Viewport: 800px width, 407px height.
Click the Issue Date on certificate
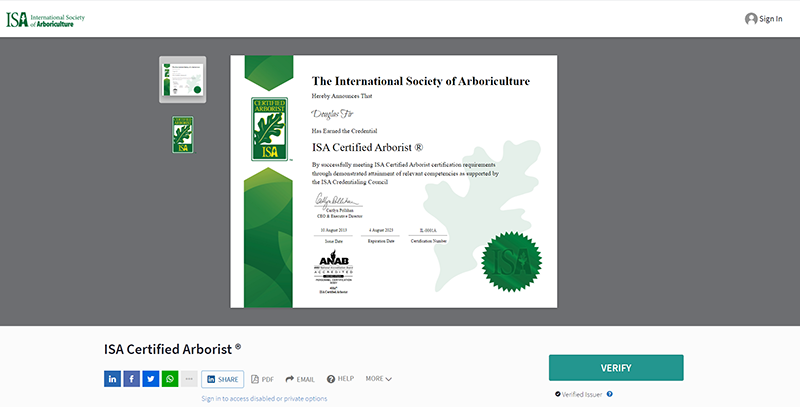coord(334,236)
